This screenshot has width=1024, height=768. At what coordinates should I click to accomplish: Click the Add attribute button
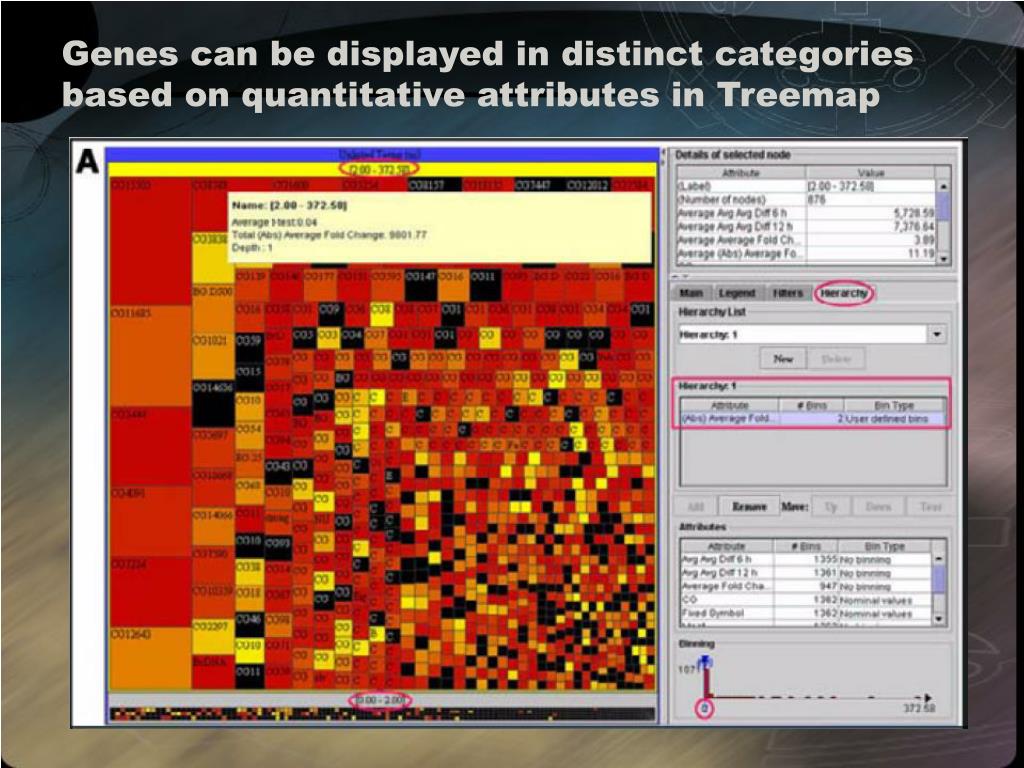(x=696, y=506)
